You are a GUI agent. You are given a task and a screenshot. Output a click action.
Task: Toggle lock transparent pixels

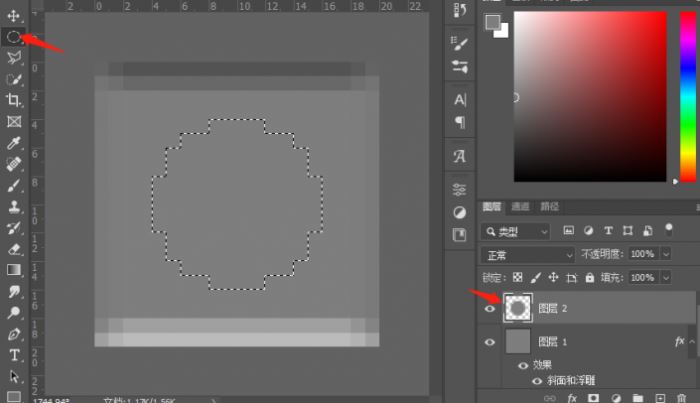coord(517,278)
